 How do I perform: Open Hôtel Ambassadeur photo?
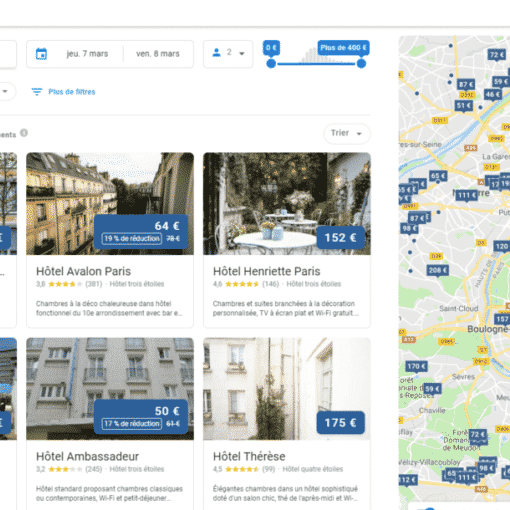click(110, 389)
